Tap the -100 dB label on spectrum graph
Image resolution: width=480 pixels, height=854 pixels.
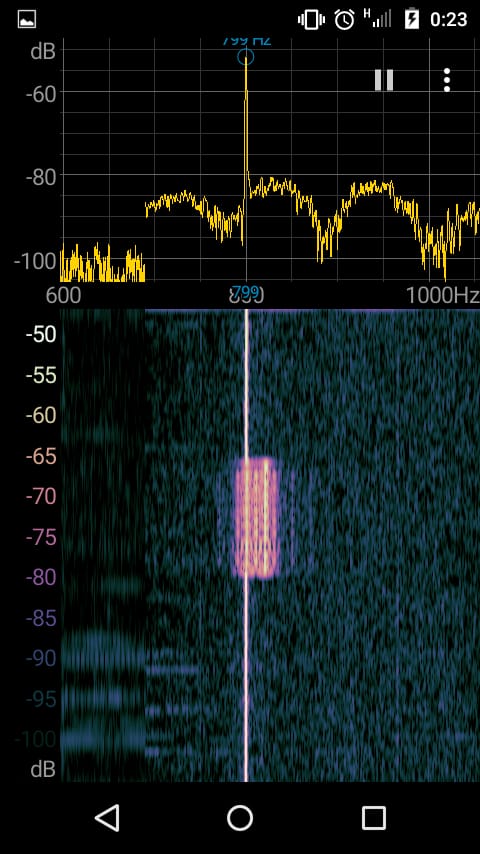pyautogui.click(x=35, y=260)
